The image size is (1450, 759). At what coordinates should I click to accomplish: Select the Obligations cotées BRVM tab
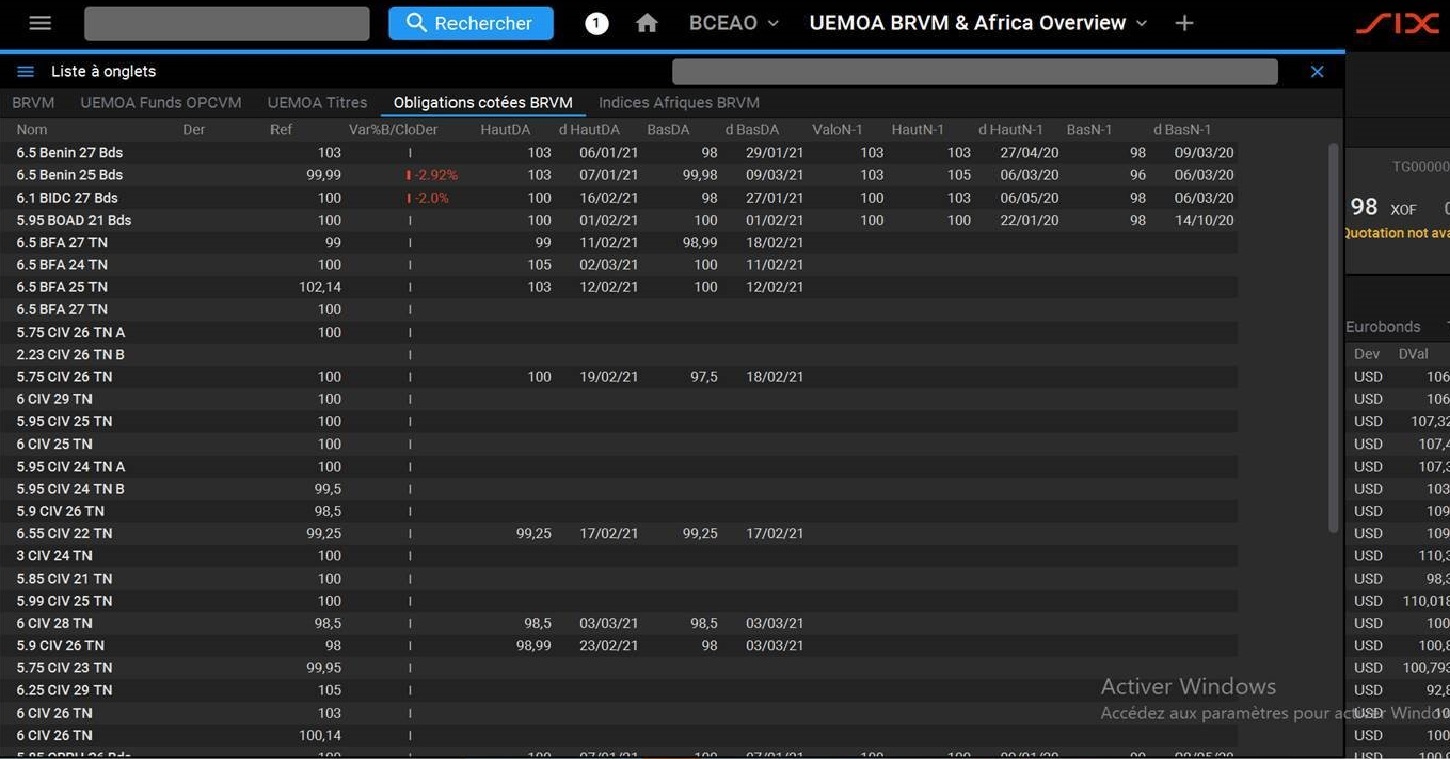click(483, 102)
